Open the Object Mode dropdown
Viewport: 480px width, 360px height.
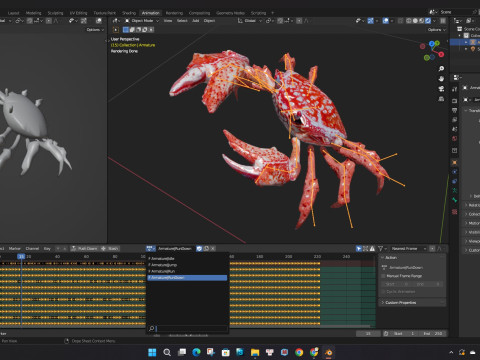pos(142,21)
